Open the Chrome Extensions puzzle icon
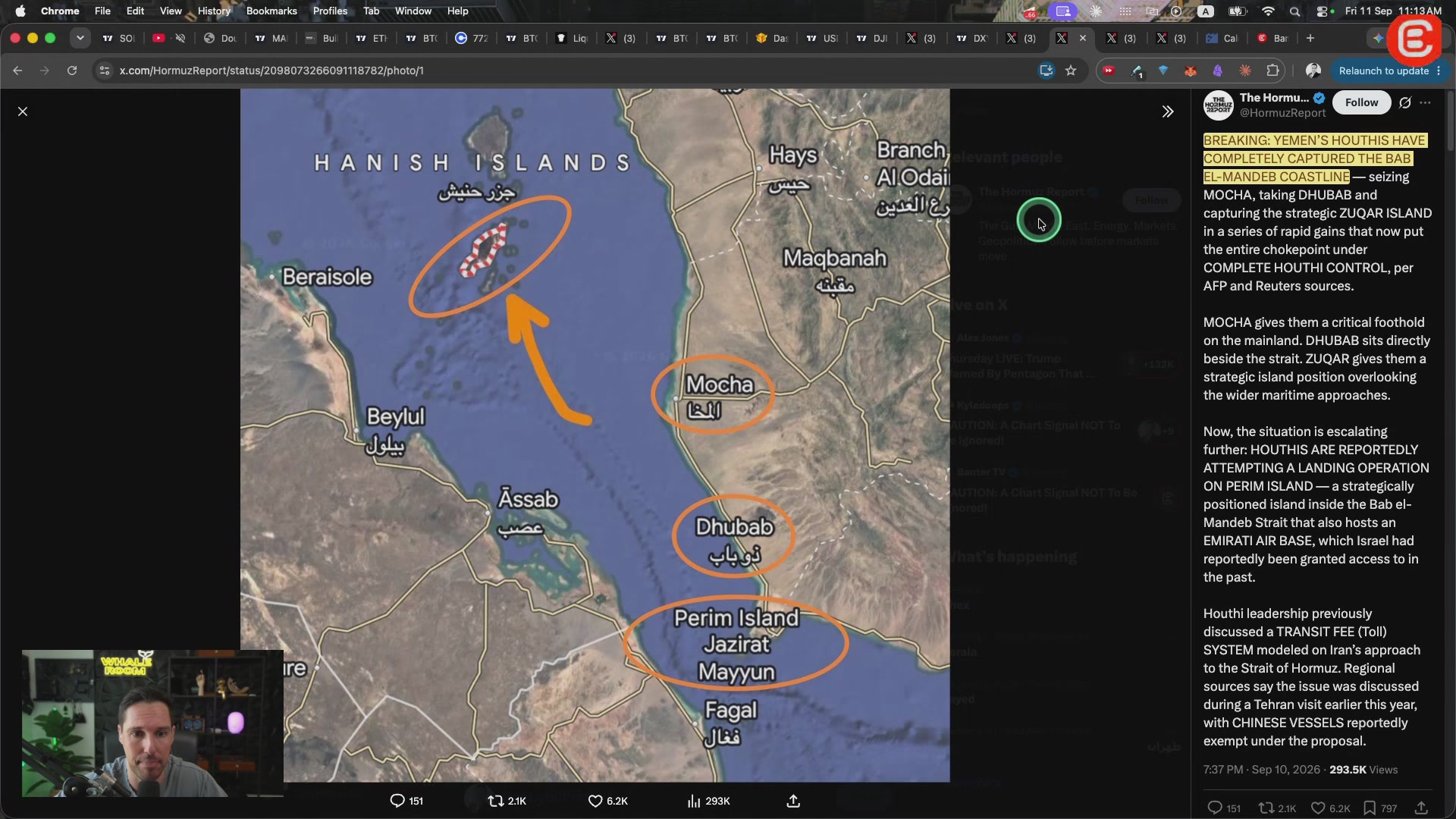 pyautogui.click(x=1272, y=71)
